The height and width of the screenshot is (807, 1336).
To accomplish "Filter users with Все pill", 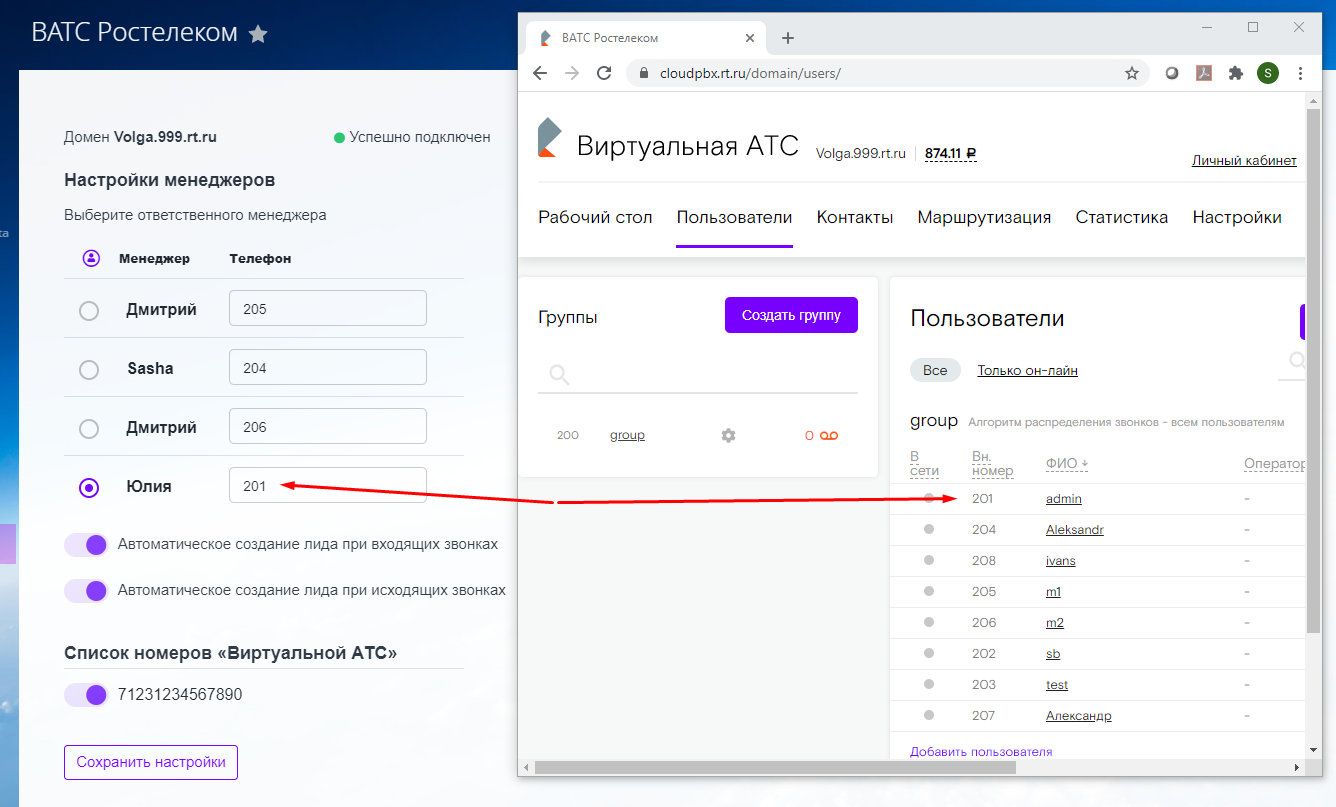I will [935, 370].
